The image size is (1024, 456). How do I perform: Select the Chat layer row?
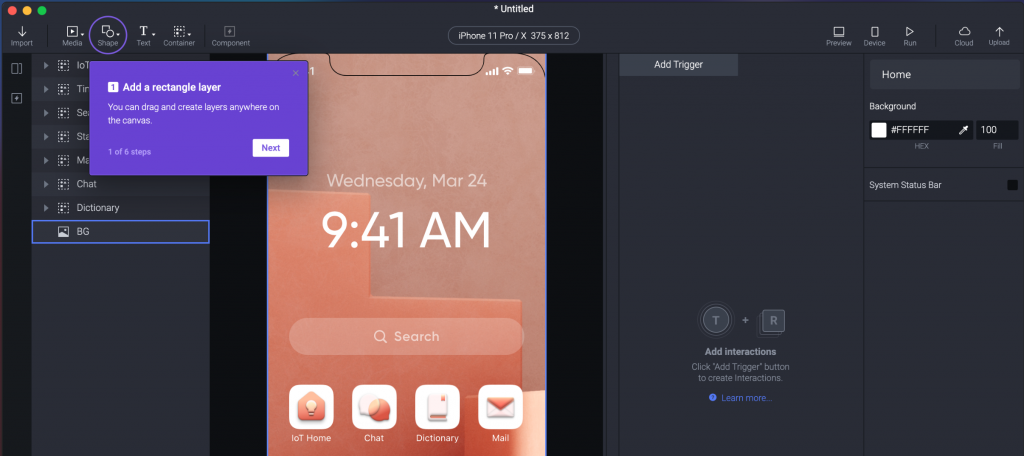click(121, 184)
